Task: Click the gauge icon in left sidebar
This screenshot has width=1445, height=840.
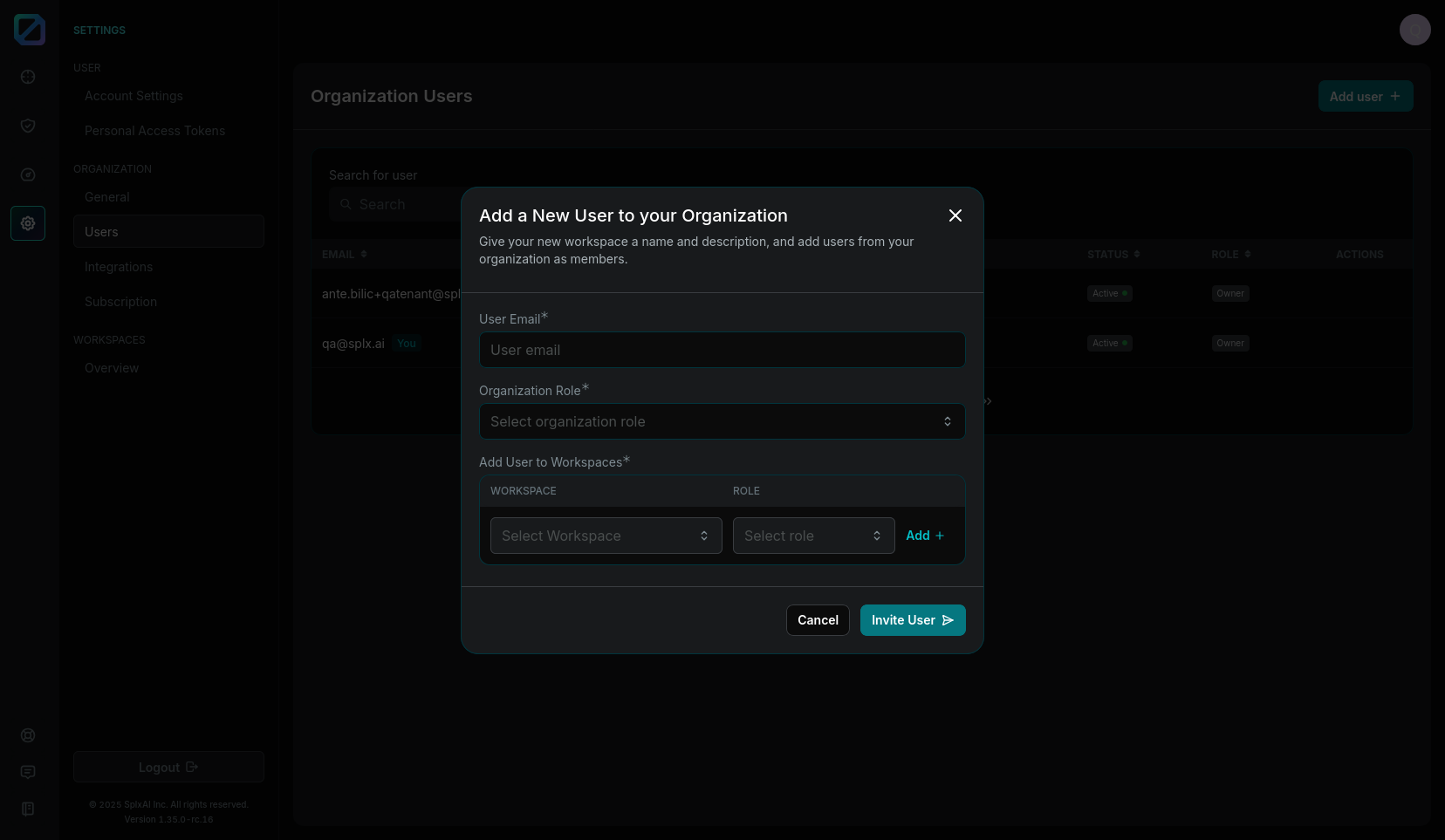Action: [x=28, y=174]
